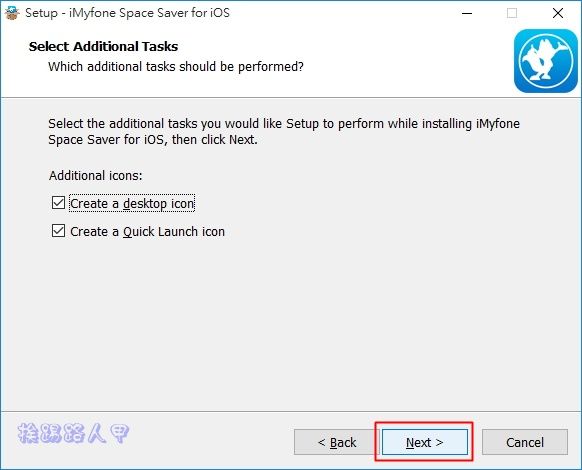Close the Setup window with X
Viewport: 582px width, 470px height.
pyautogui.click(x=558, y=13)
